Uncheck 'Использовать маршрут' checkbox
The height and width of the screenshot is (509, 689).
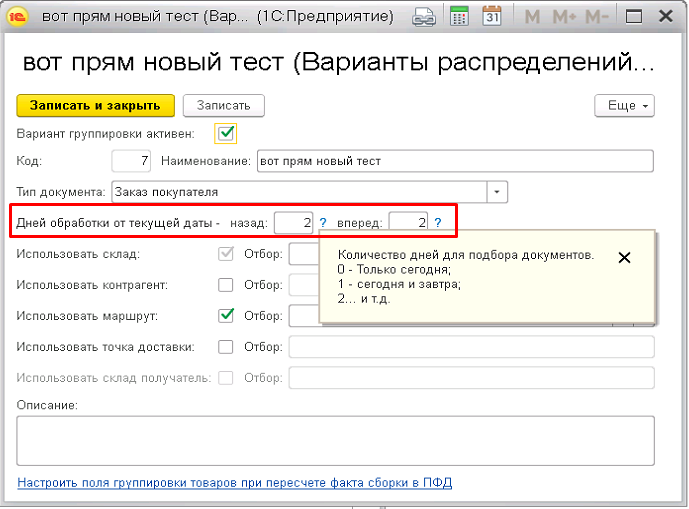pyautogui.click(x=226, y=316)
